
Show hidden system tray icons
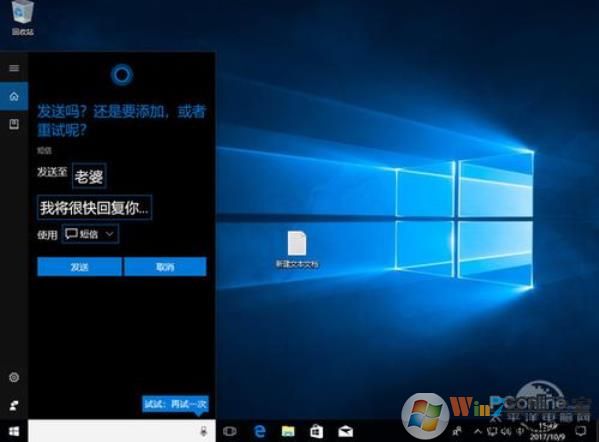coord(478,432)
